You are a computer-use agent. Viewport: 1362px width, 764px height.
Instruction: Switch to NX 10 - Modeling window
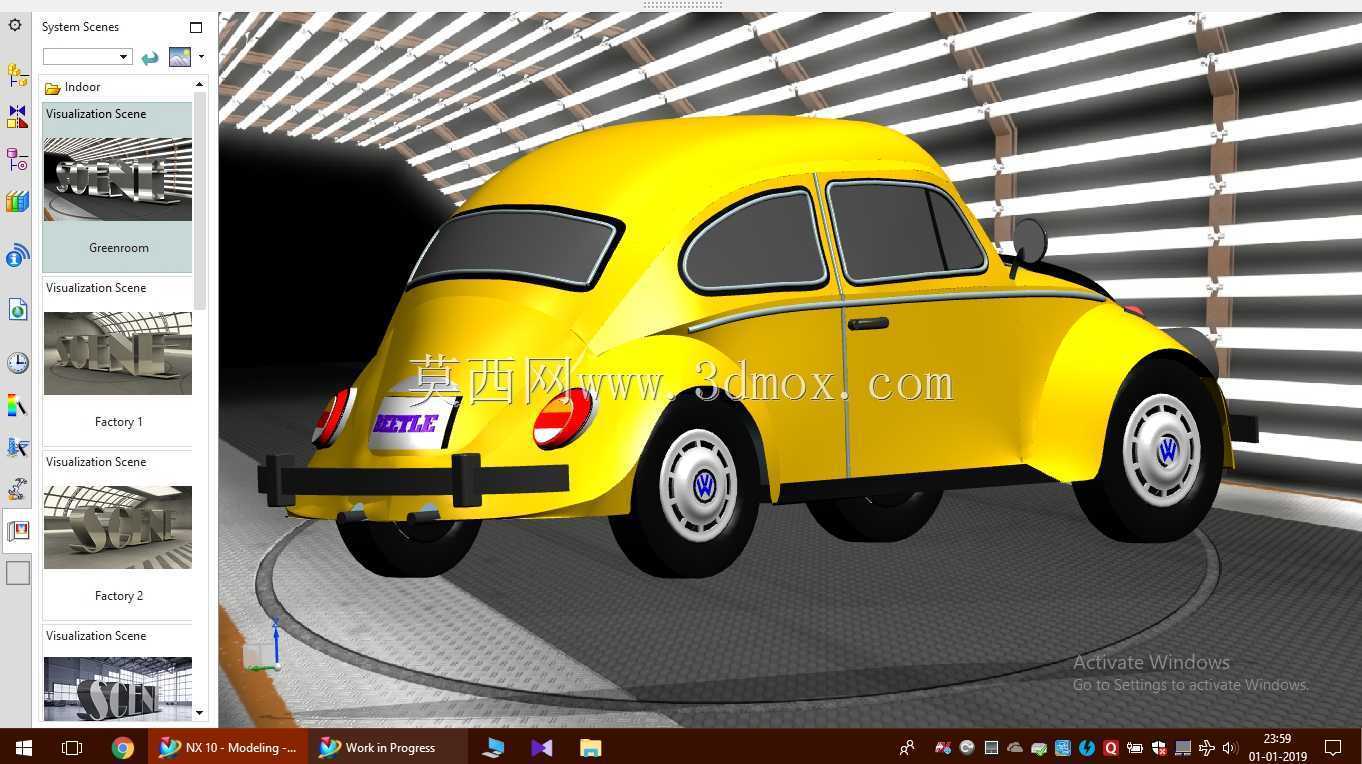click(229, 747)
